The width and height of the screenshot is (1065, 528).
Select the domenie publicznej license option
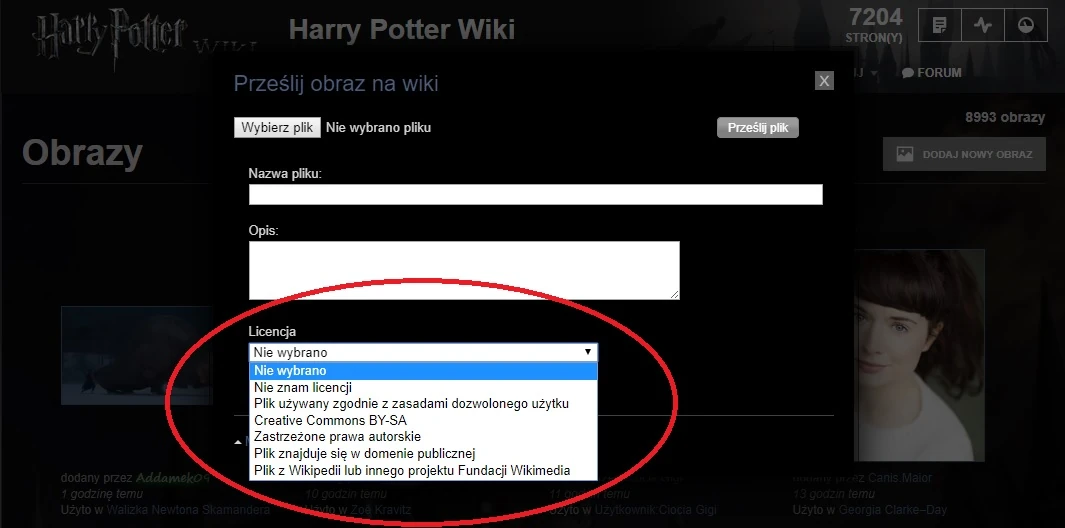423,453
